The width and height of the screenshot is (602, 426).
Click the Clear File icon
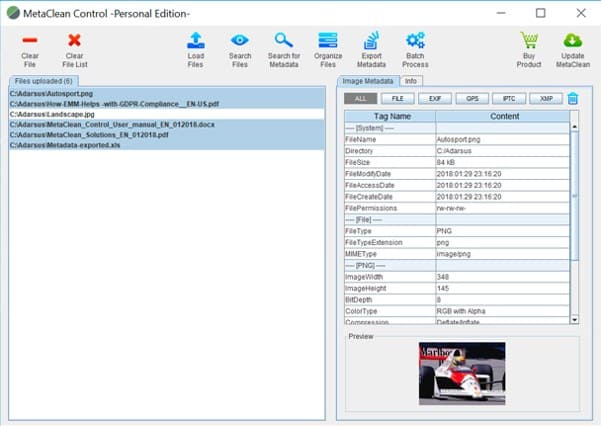(x=30, y=40)
